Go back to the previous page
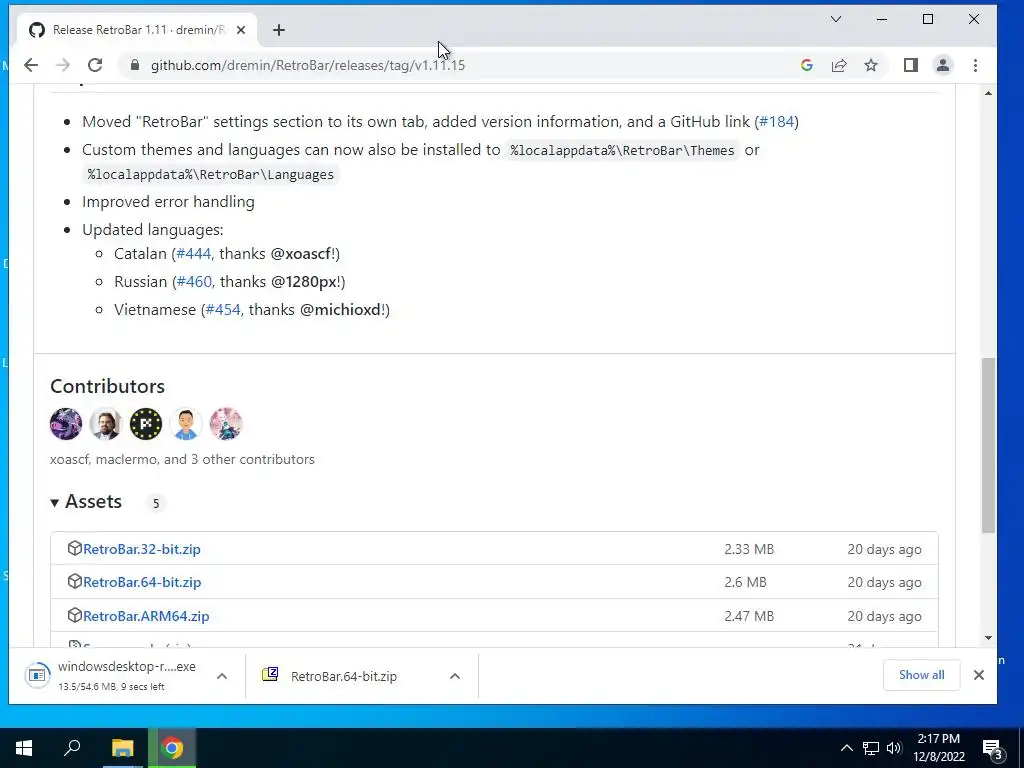 point(31,65)
